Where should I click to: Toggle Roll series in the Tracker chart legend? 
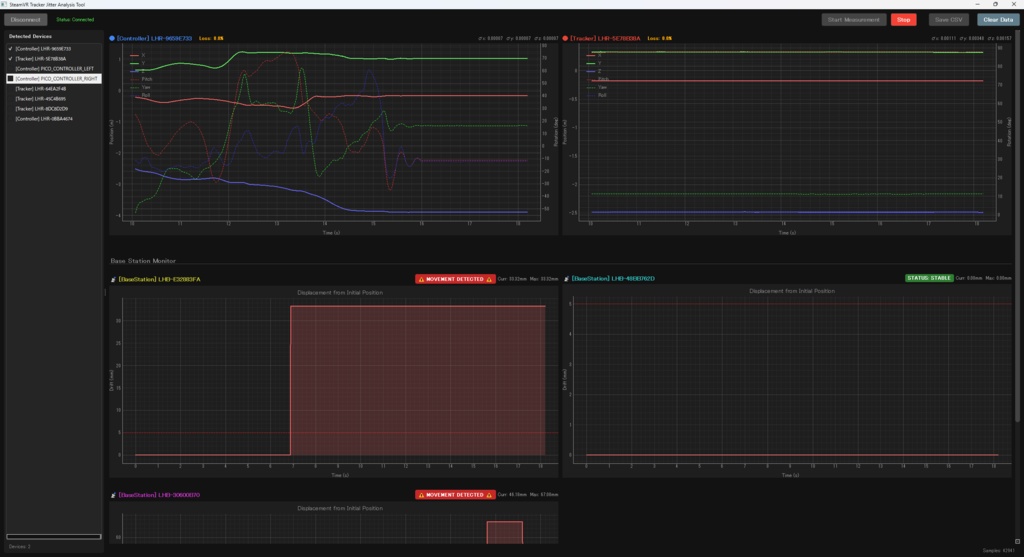596,95
